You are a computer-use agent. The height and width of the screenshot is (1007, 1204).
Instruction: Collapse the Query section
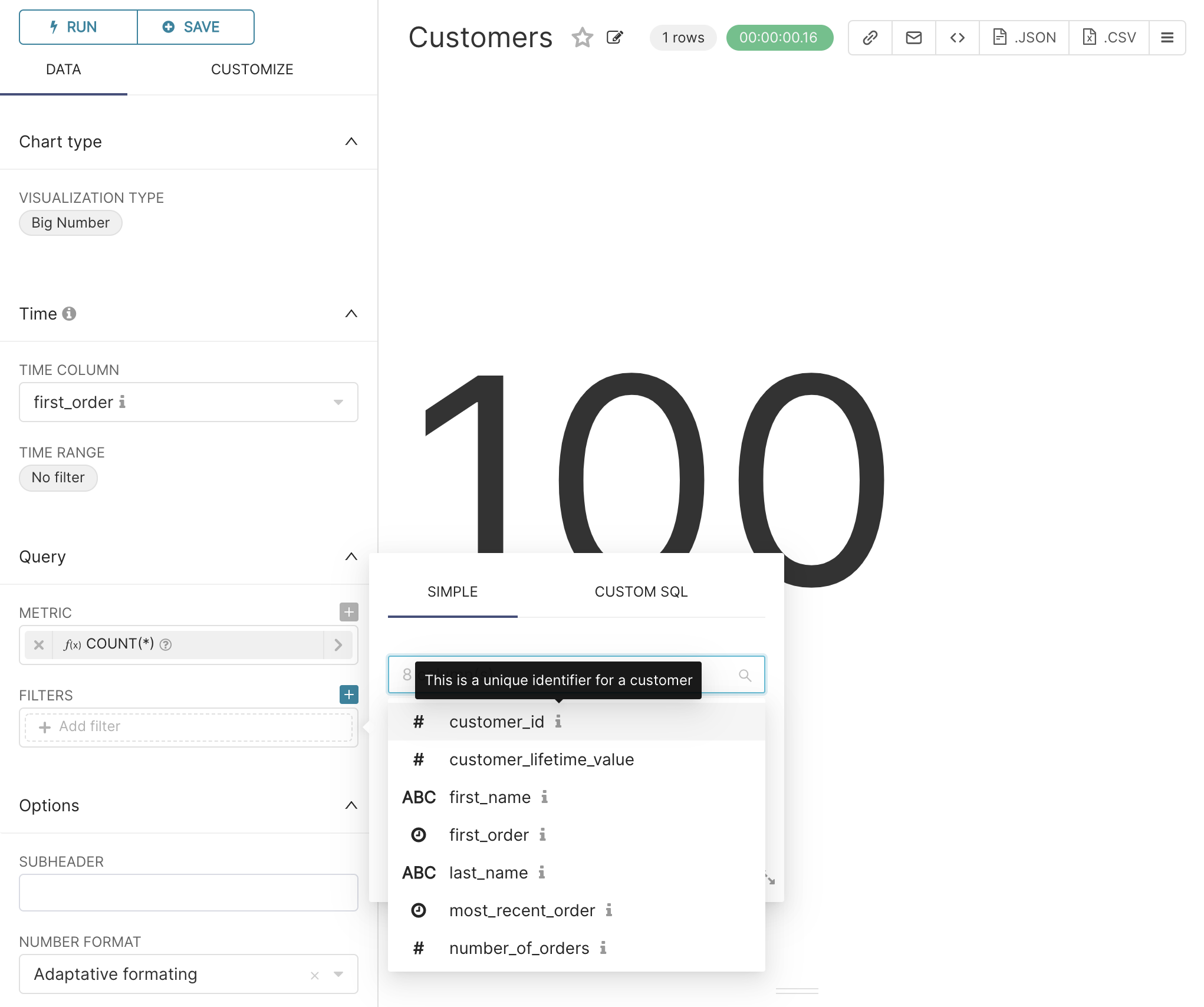pyautogui.click(x=351, y=557)
